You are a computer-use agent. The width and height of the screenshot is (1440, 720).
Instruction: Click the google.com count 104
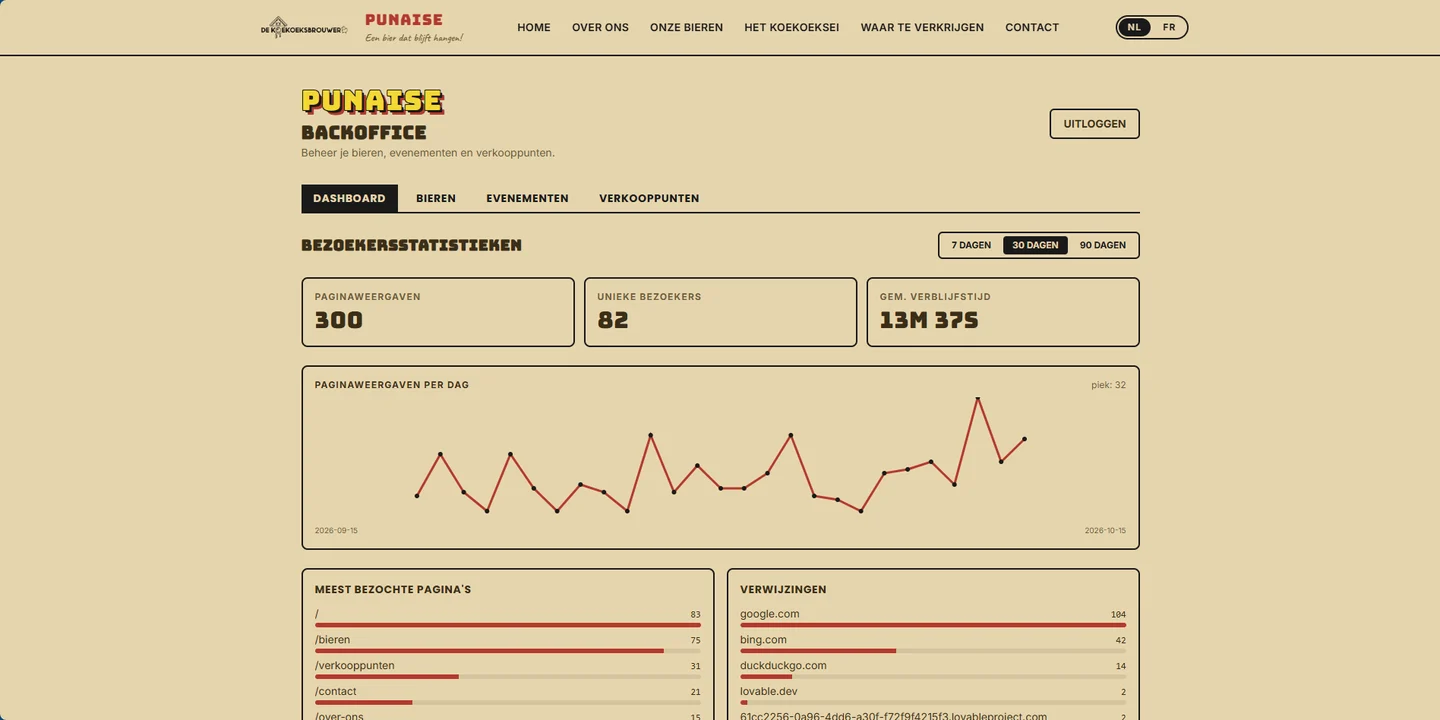pos(1118,614)
